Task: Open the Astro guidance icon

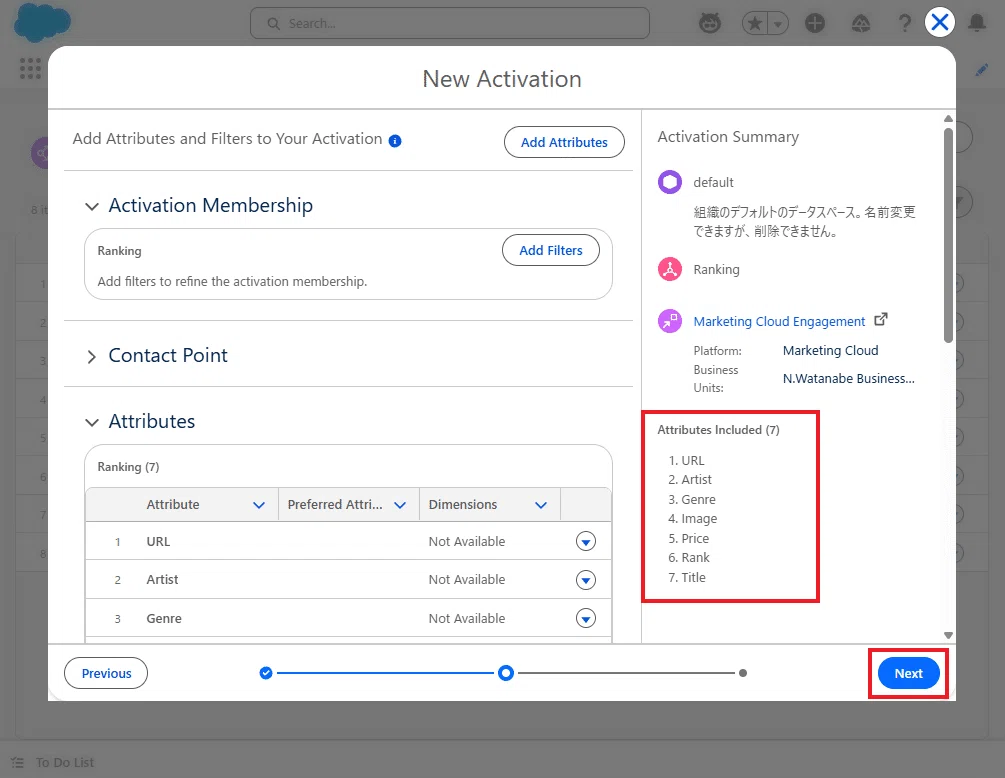Action: point(710,24)
